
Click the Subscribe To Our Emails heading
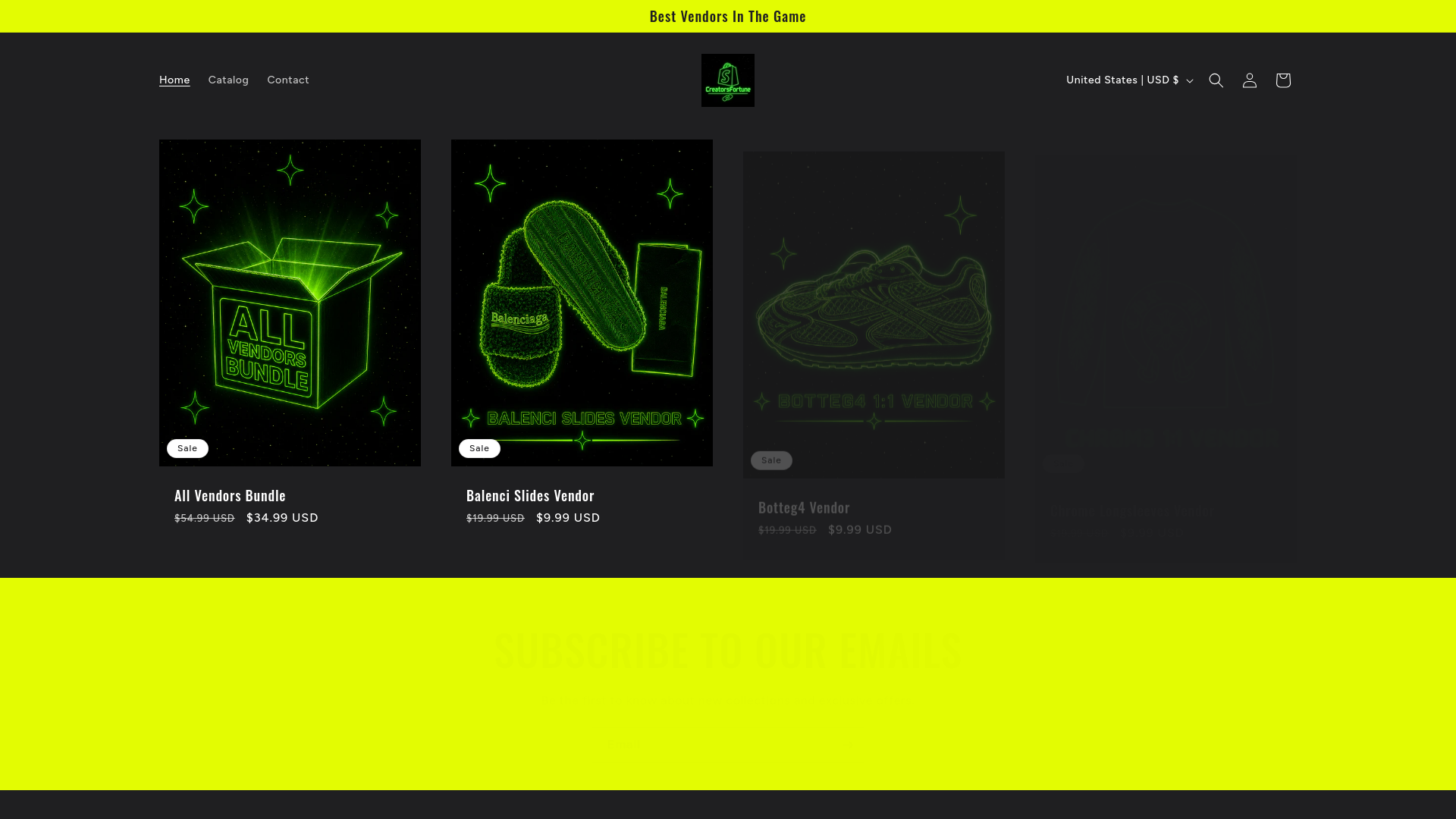pyautogui.click(x=728, y=650)
